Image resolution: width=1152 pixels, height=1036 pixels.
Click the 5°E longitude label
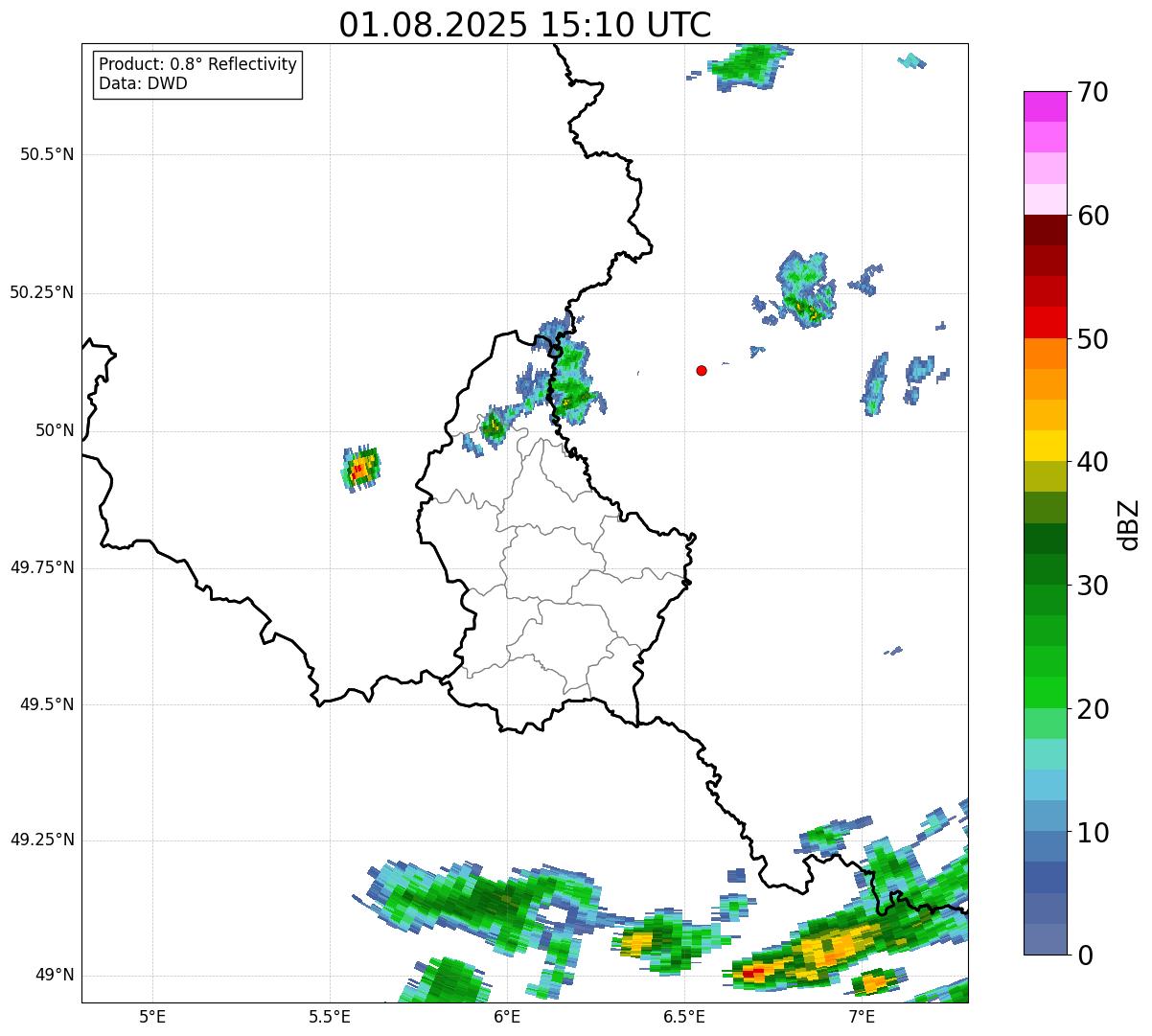click(x=152, y=1017)
